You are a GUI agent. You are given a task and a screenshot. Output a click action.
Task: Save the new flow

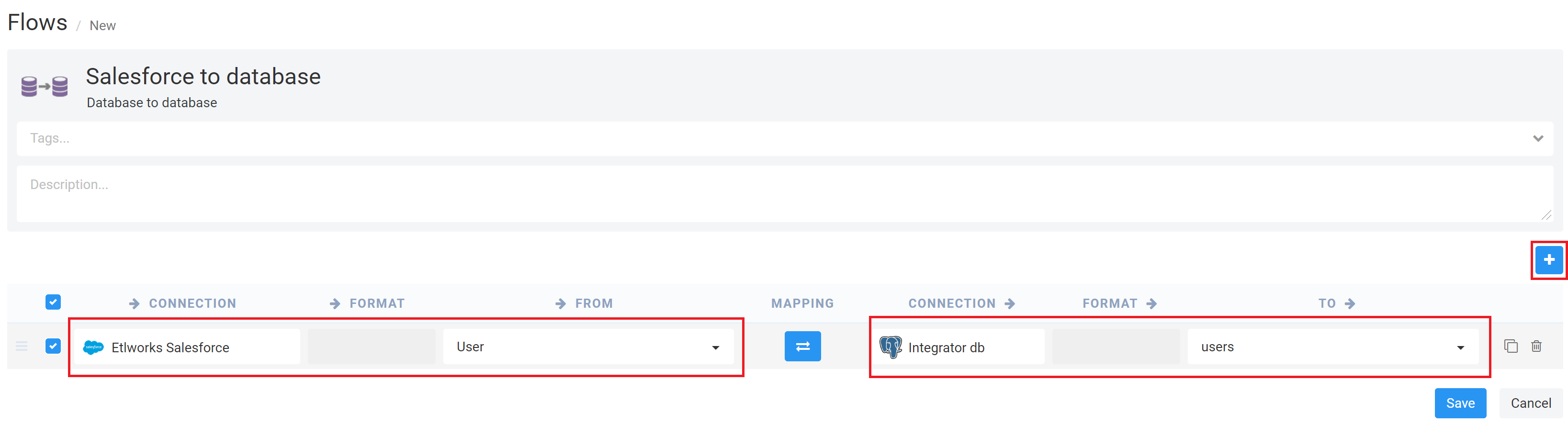pos(1460,403)
